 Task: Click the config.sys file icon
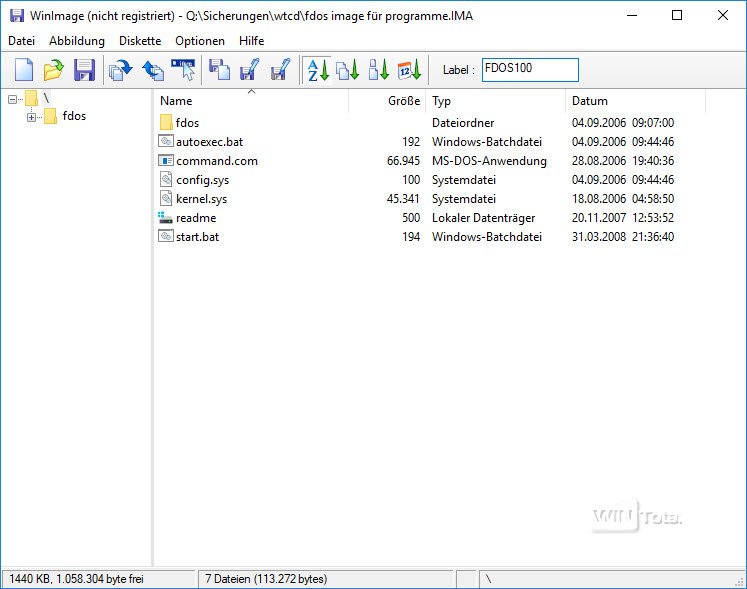point(166,180)
